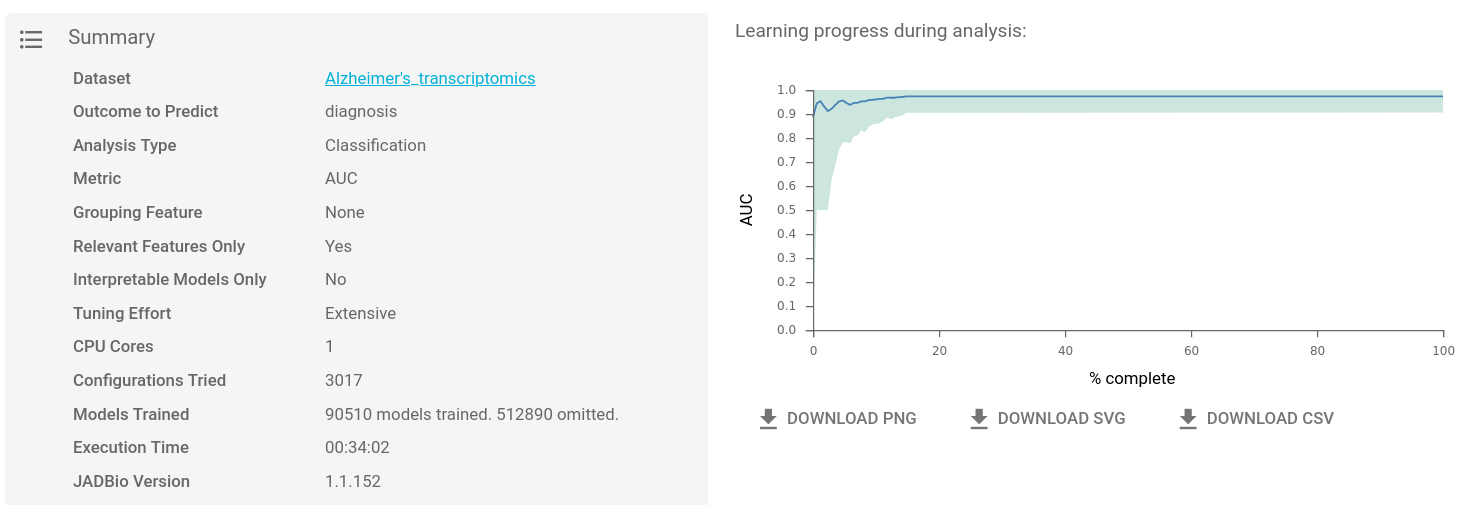Click the Summary panel heading
The image size is (1470, 505).
tap(111, 38)
